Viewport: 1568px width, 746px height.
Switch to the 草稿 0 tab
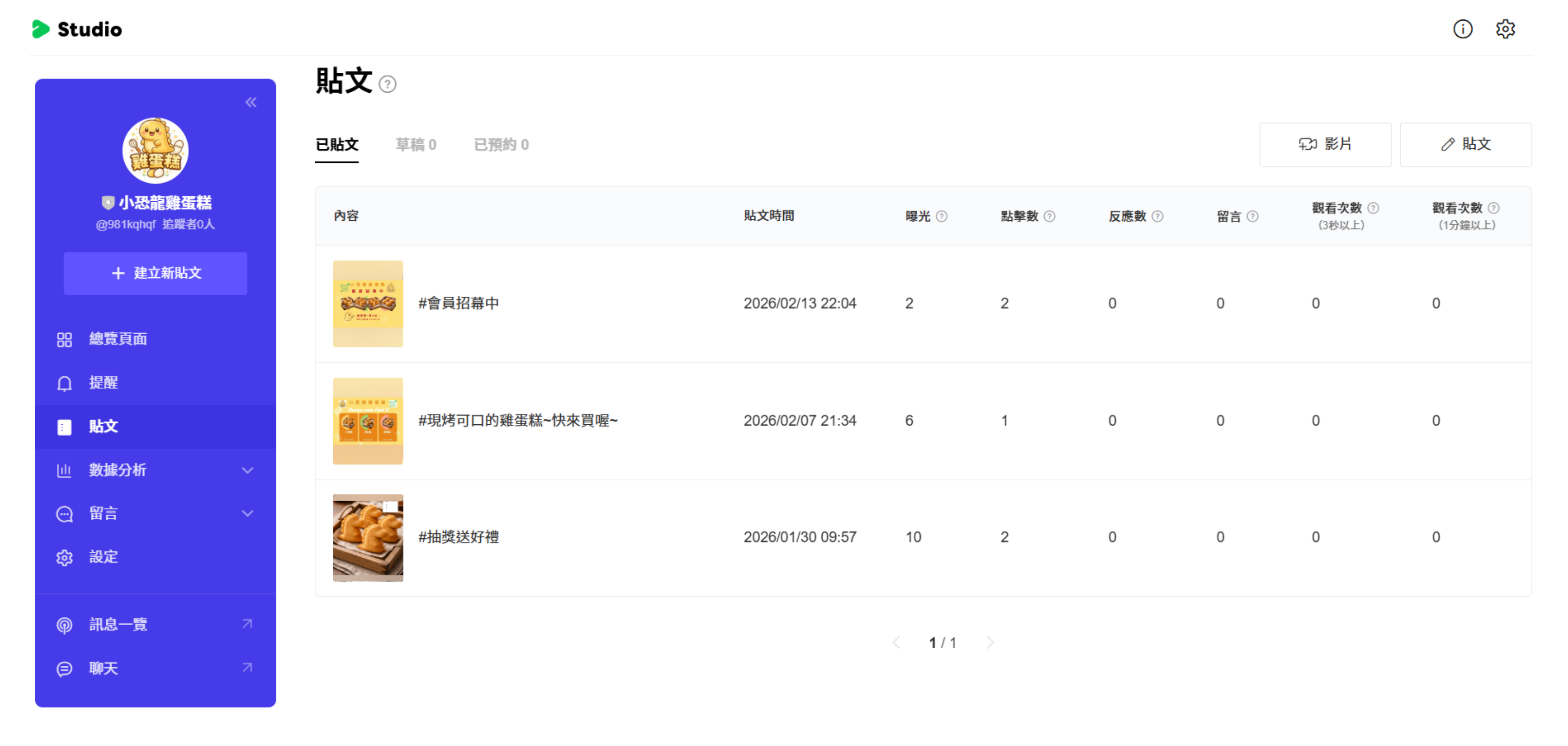tap(416, 145)
